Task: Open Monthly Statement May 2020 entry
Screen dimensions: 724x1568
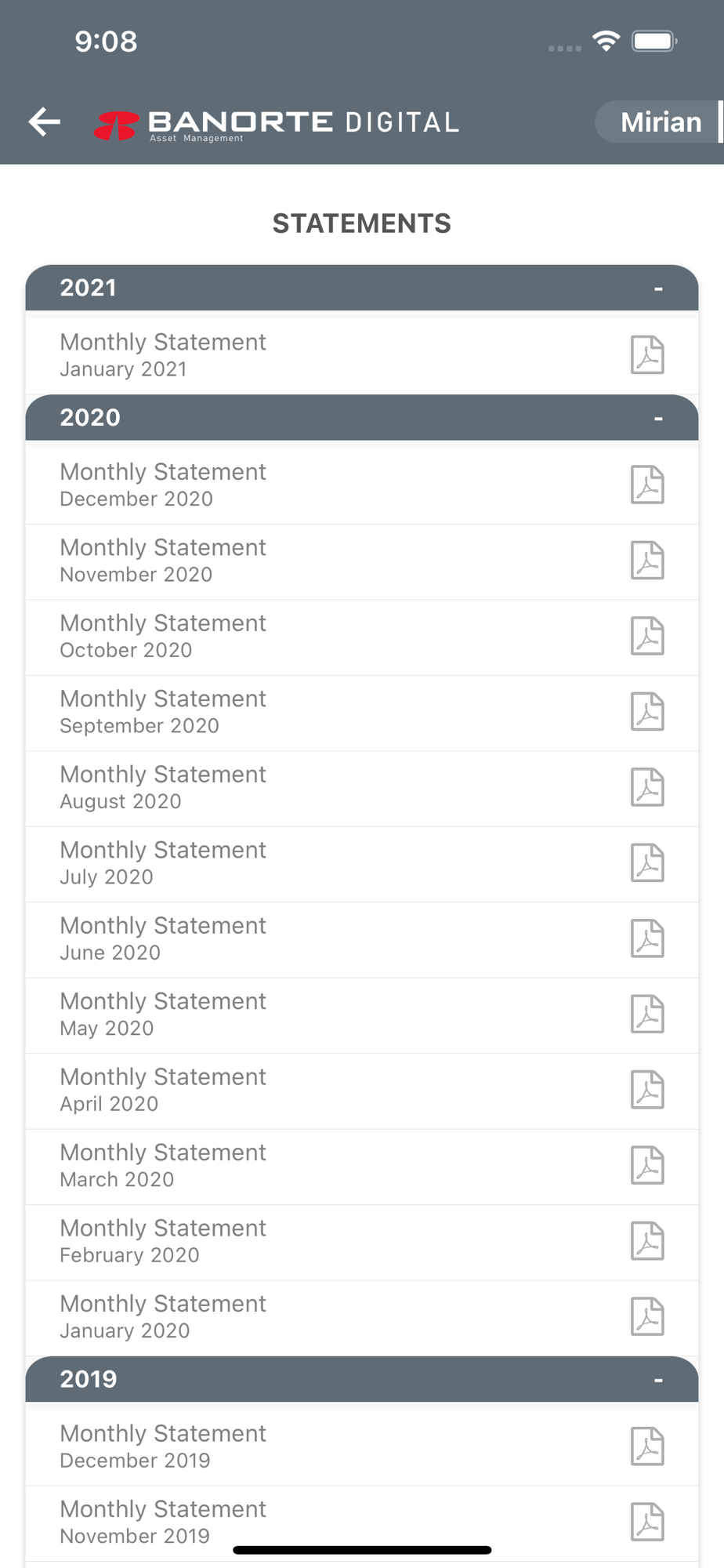Action: point(313,1014)
